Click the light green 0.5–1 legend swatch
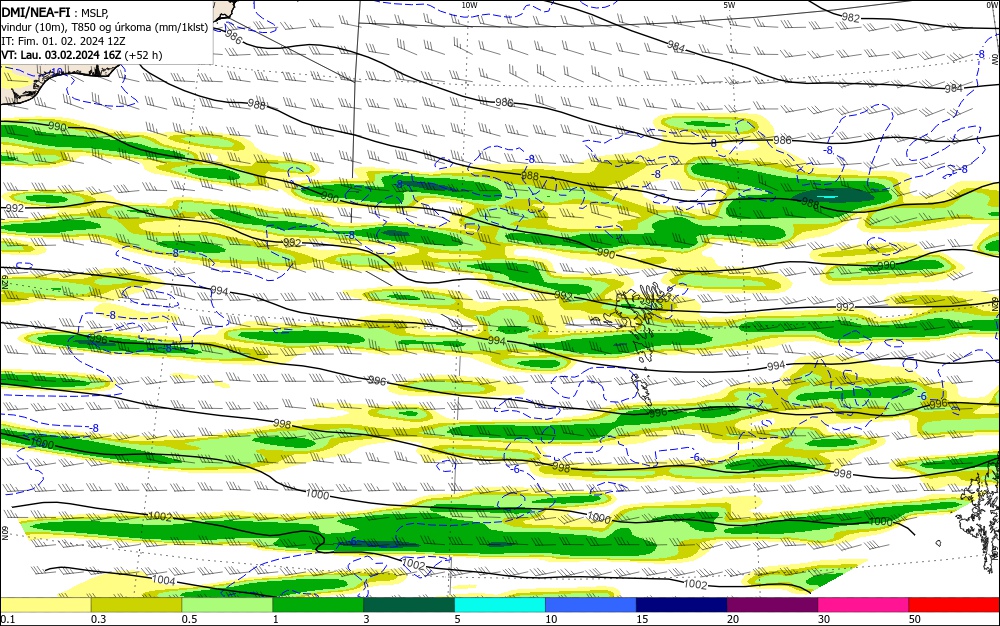1000x626 pixels. point(227,605)
